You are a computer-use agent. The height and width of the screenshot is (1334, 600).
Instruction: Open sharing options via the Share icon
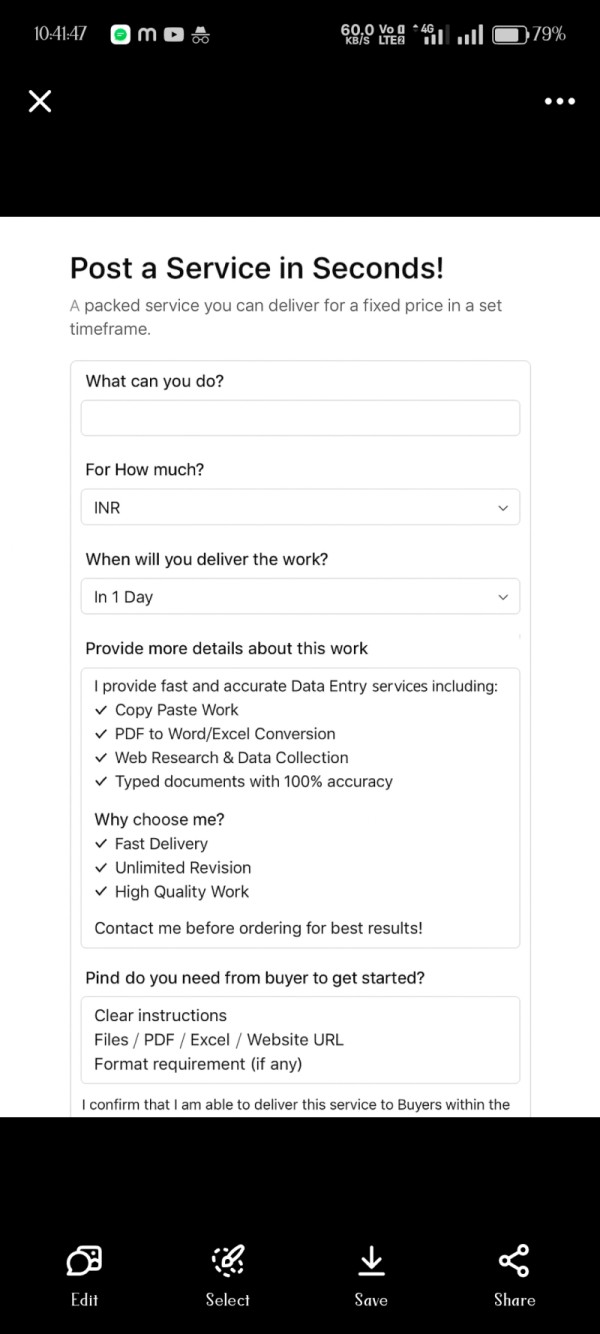(x=513, y=1270)
